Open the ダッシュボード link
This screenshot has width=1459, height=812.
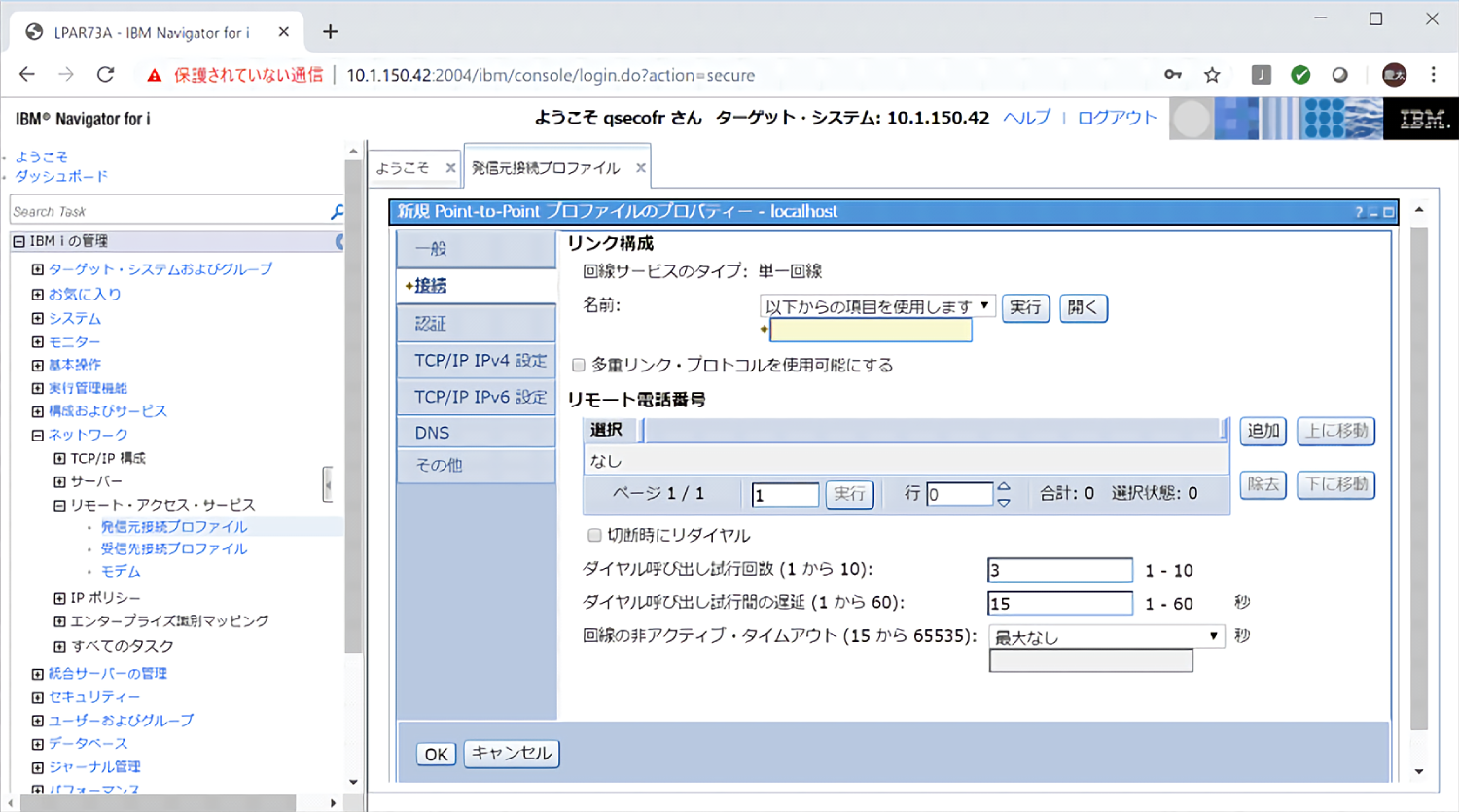click(x=61, y=176)
